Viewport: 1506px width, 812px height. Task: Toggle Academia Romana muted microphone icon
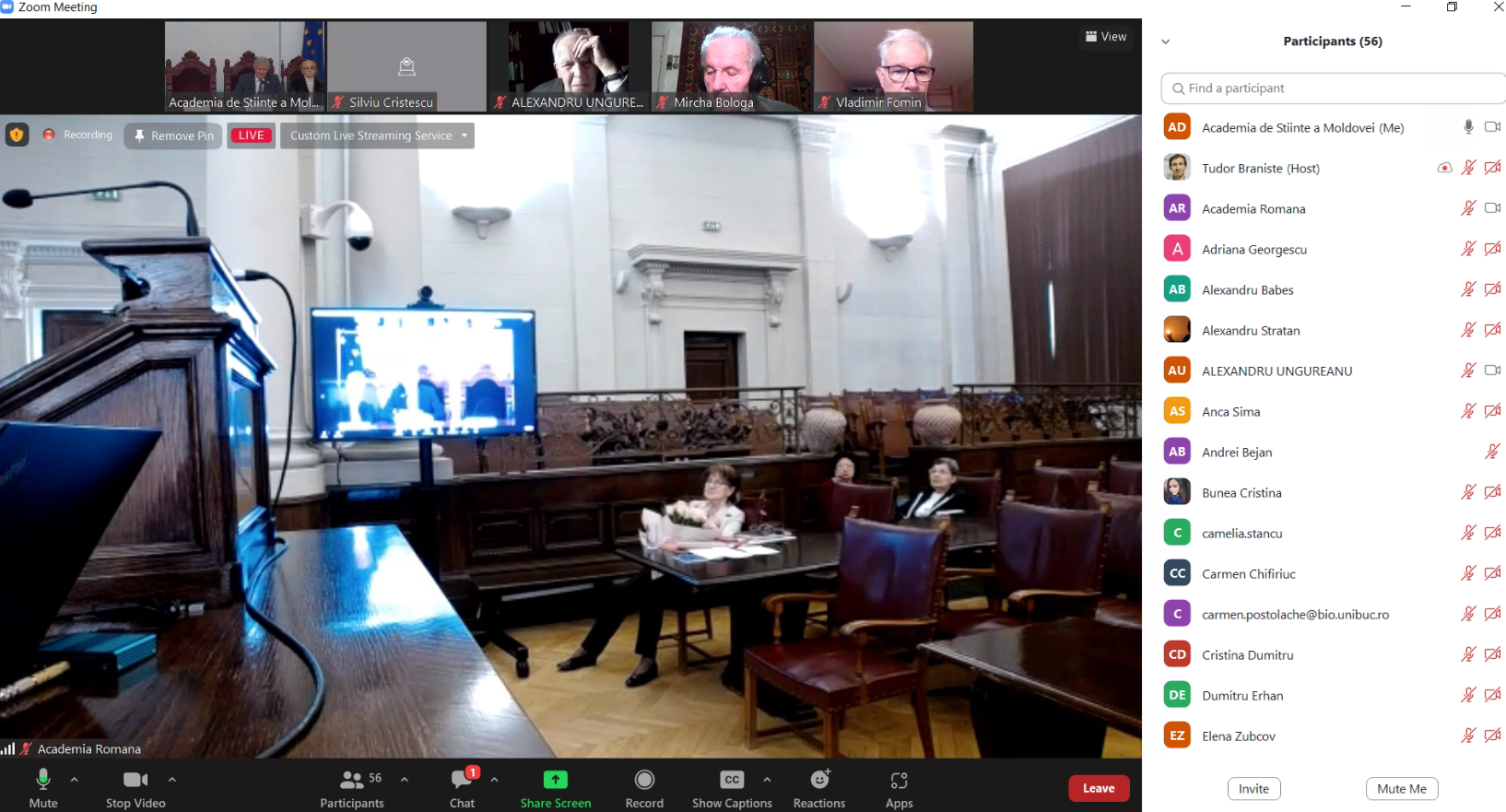pyautogui.click(x=1468, y=208)
